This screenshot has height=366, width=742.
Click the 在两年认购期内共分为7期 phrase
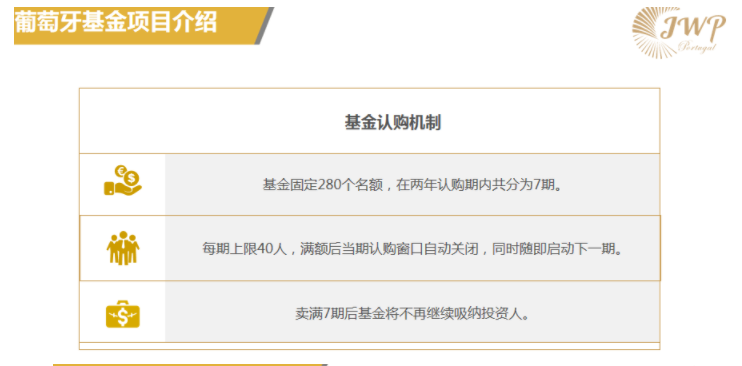pyautogui.click(x=479, y=185)
